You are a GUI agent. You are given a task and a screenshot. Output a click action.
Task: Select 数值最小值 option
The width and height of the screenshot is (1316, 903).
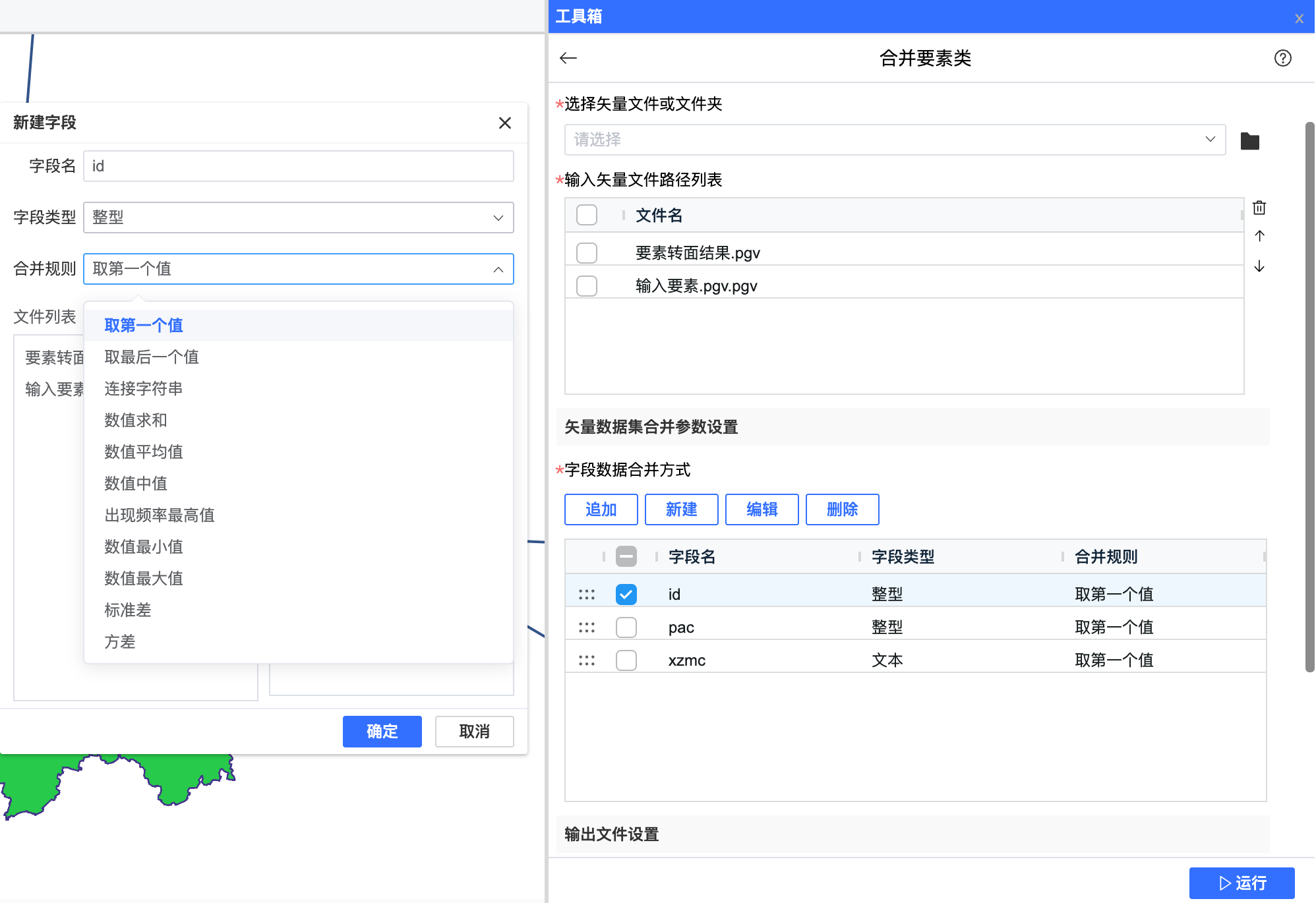pyautogui.click(x=299, y=547)
